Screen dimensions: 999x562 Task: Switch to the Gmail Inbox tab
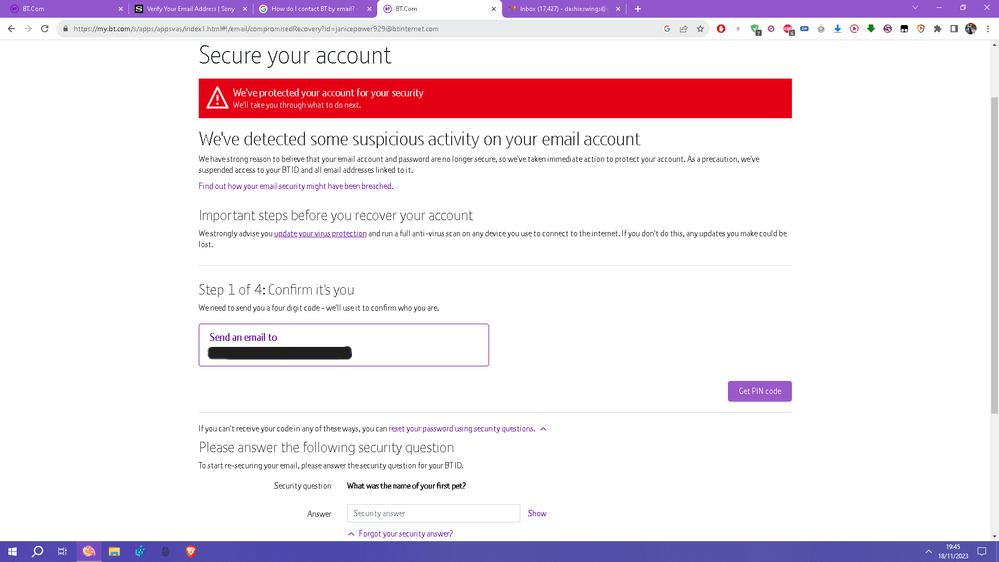[563, 9]
